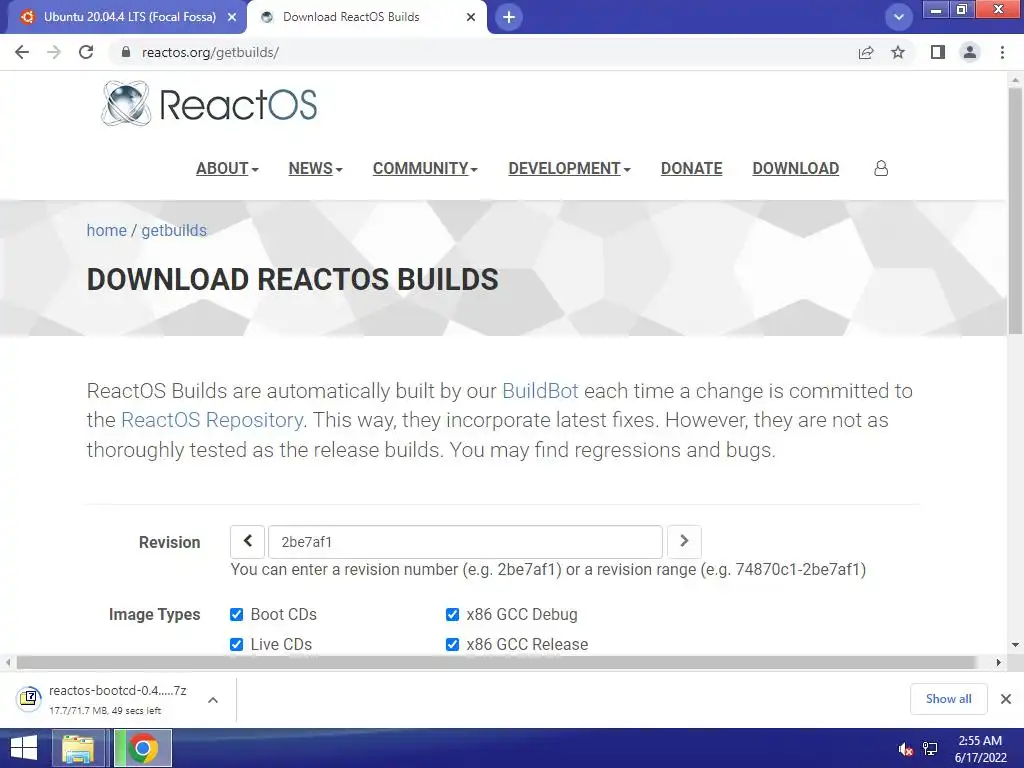Expand the COMMUNITY menu
This screenshot has height=768, width=1024.
tap(425, 168)
